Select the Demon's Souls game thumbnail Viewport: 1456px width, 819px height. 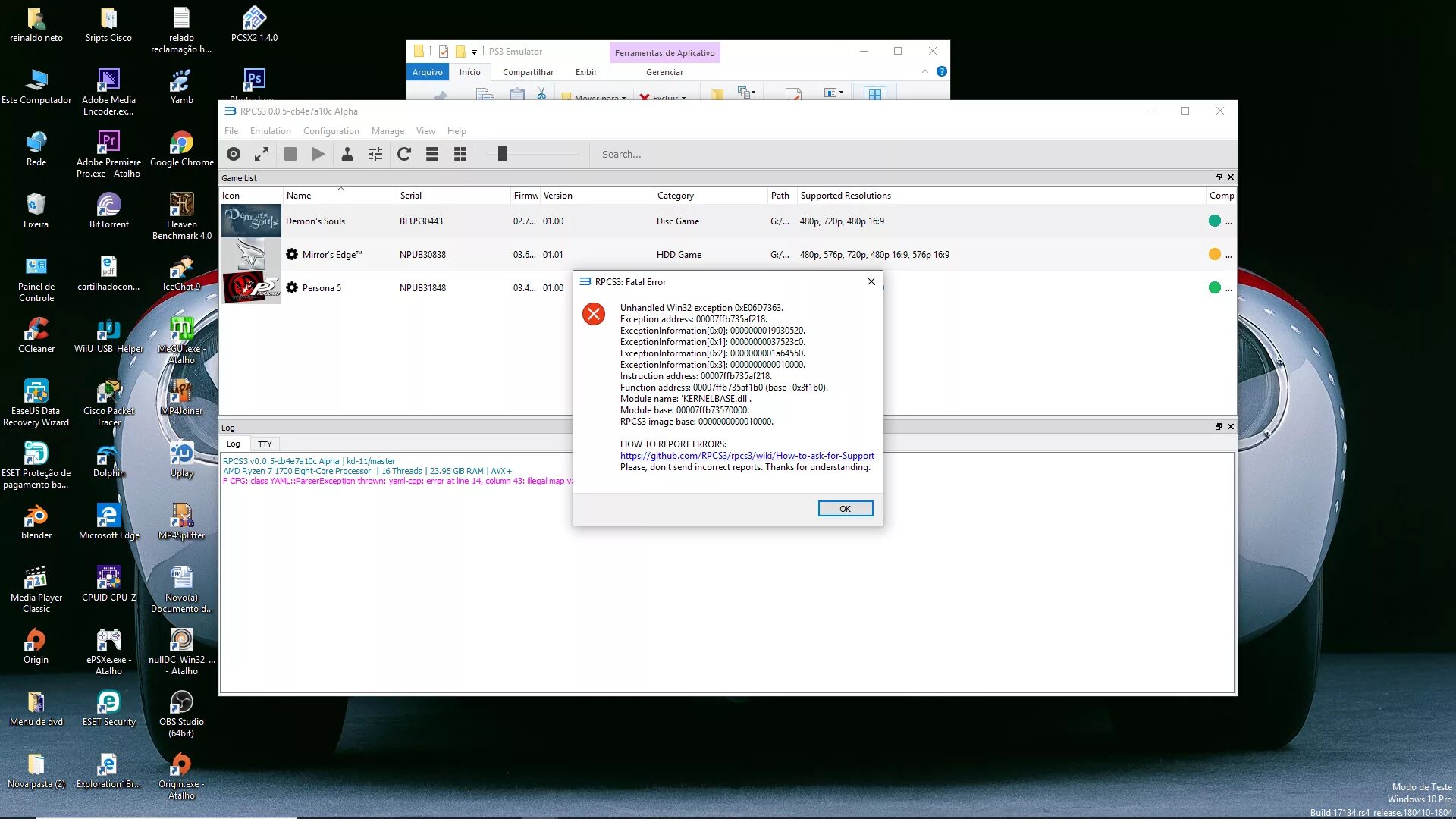[x=251, y=221]
